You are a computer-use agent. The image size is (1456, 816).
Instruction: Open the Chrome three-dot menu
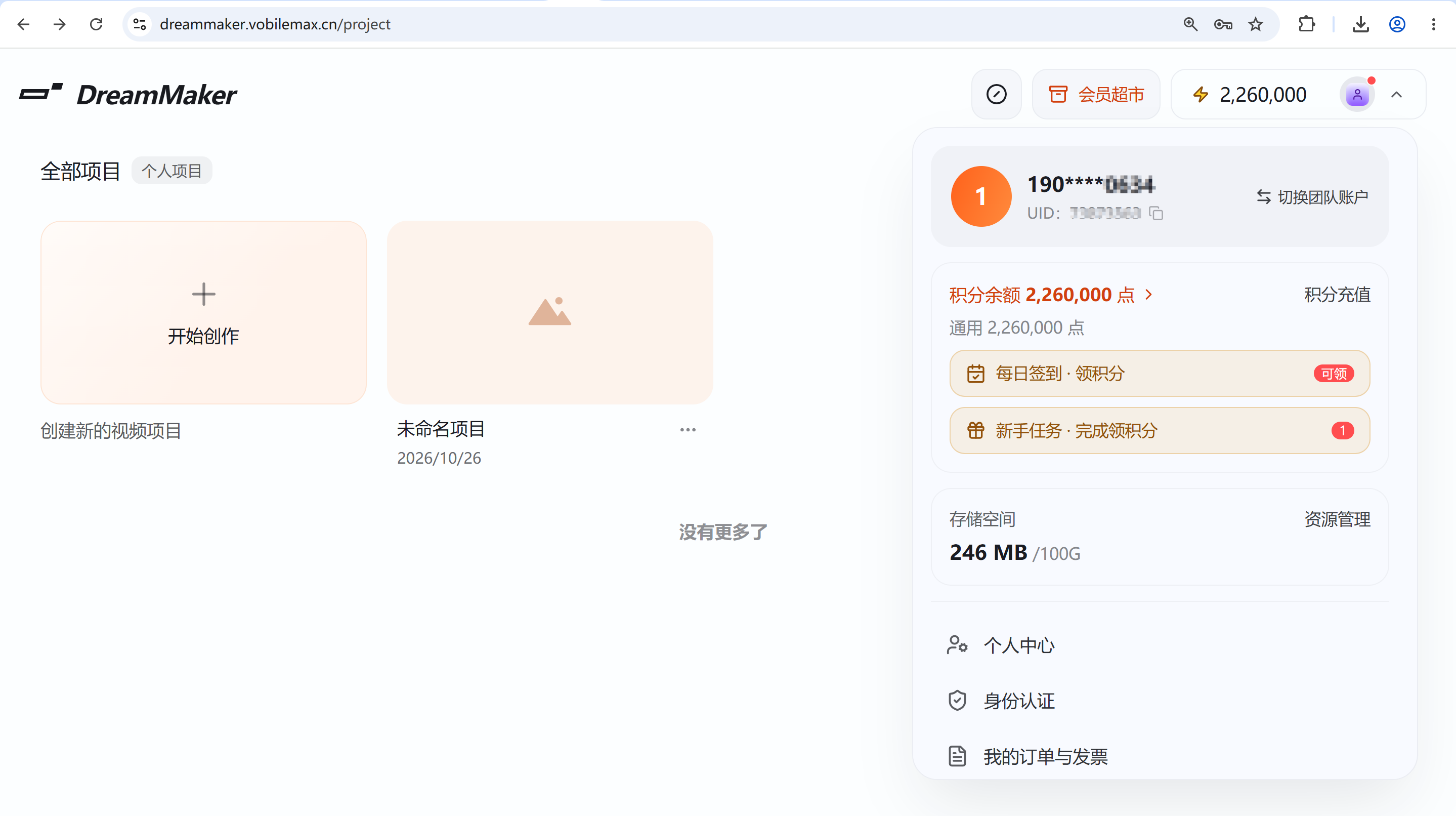coord(1433,24)
